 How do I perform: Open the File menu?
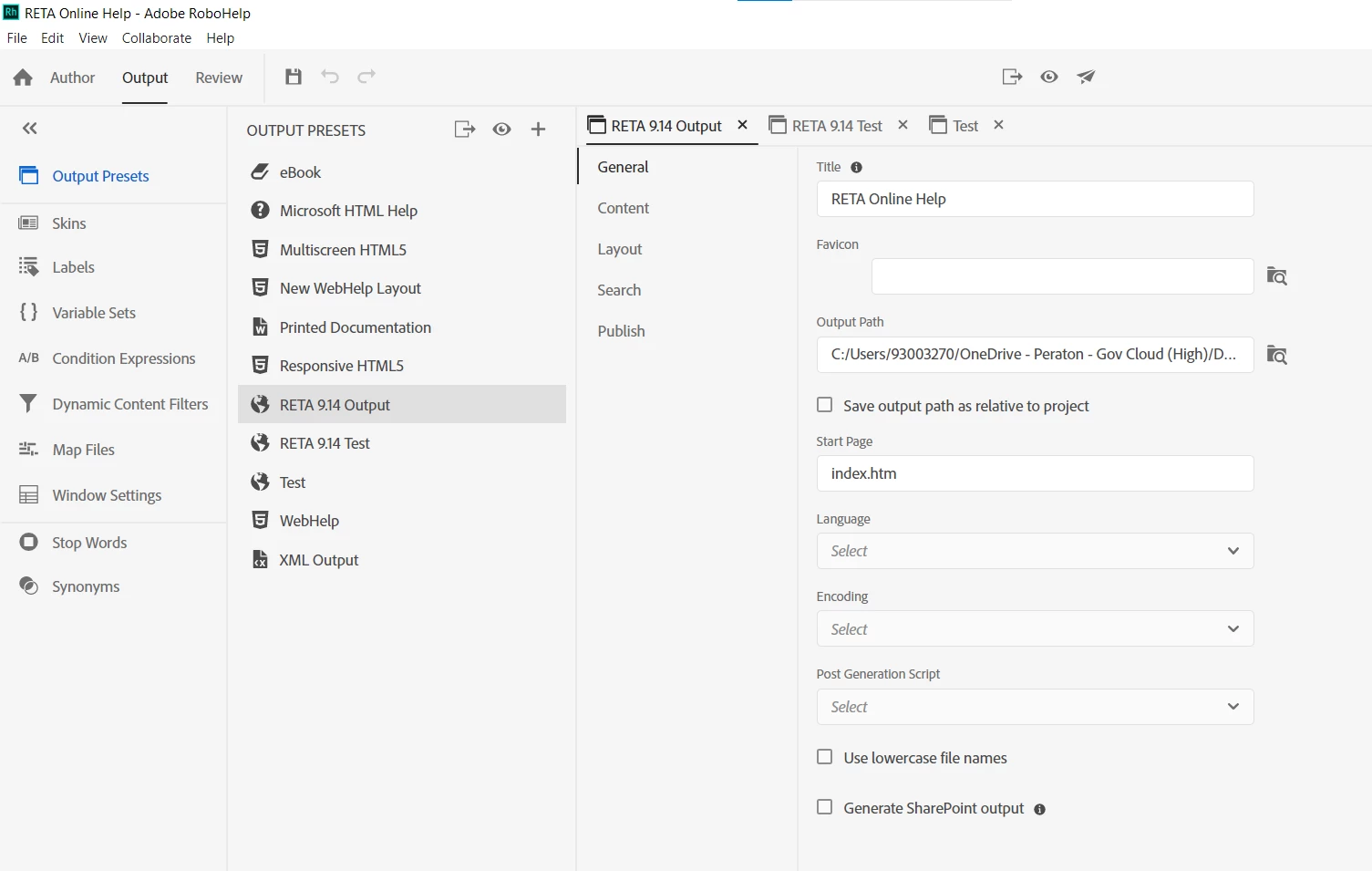pos(16,38)
